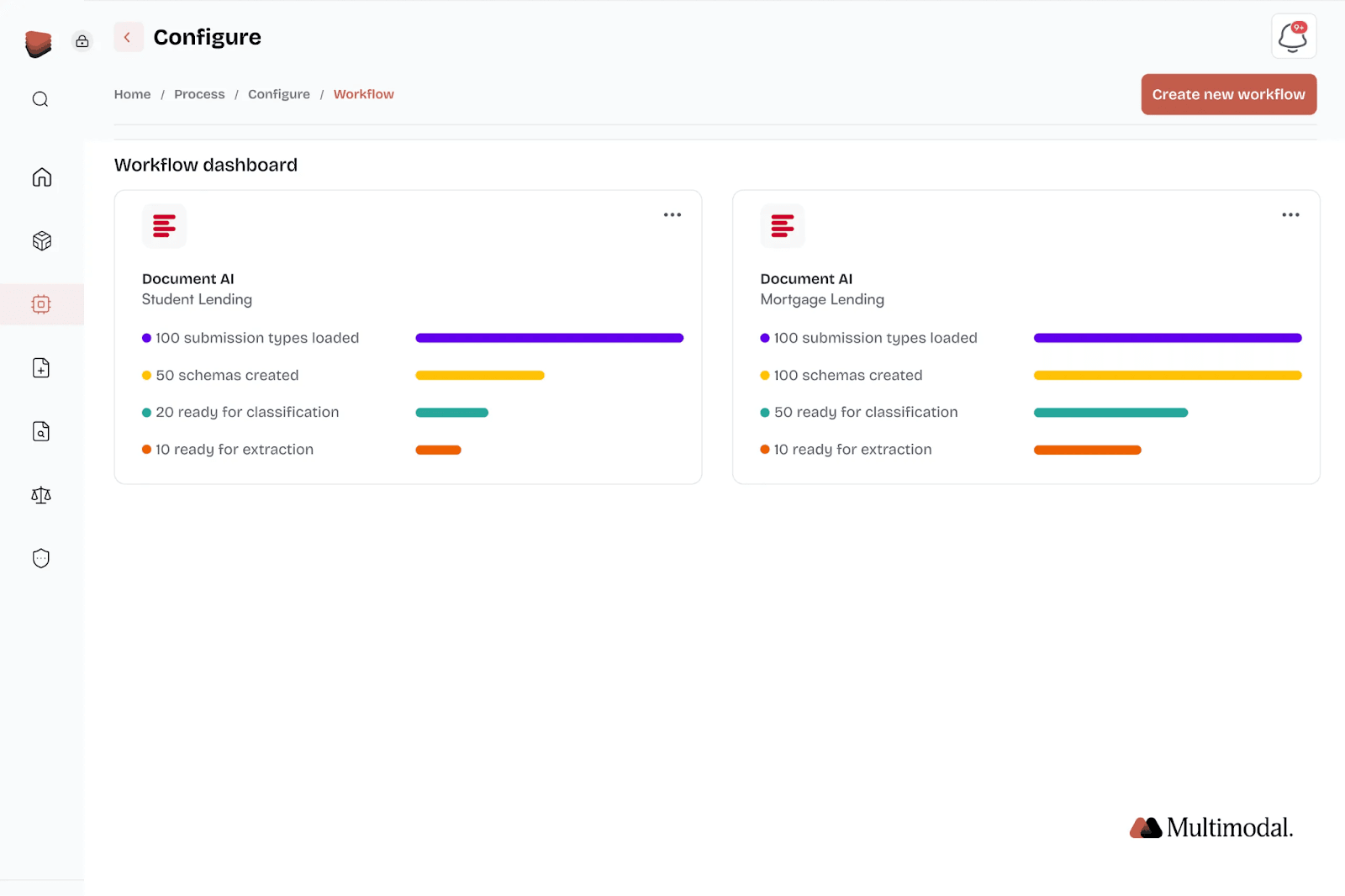The height and width of the screenshot is (896, 1345).
Task: Click "50 ready for classification" text
Action: 866,412
